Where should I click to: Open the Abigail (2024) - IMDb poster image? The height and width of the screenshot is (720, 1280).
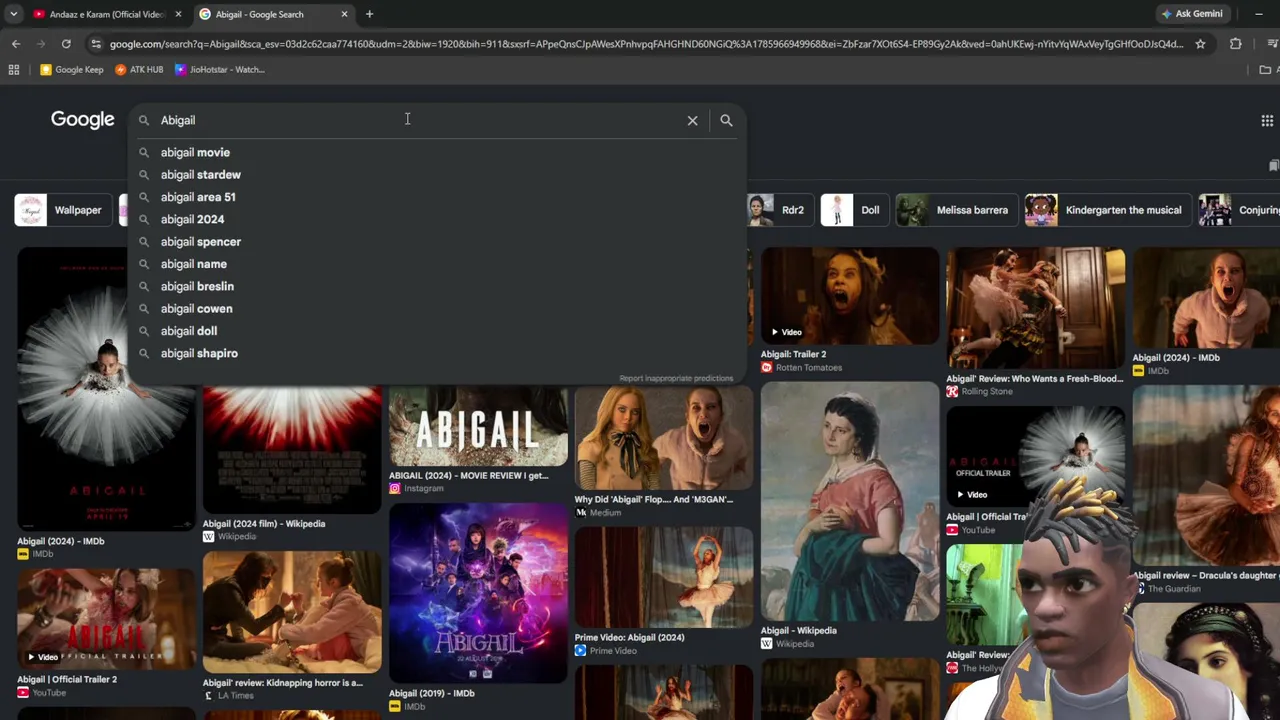click(x=106, y=390)
